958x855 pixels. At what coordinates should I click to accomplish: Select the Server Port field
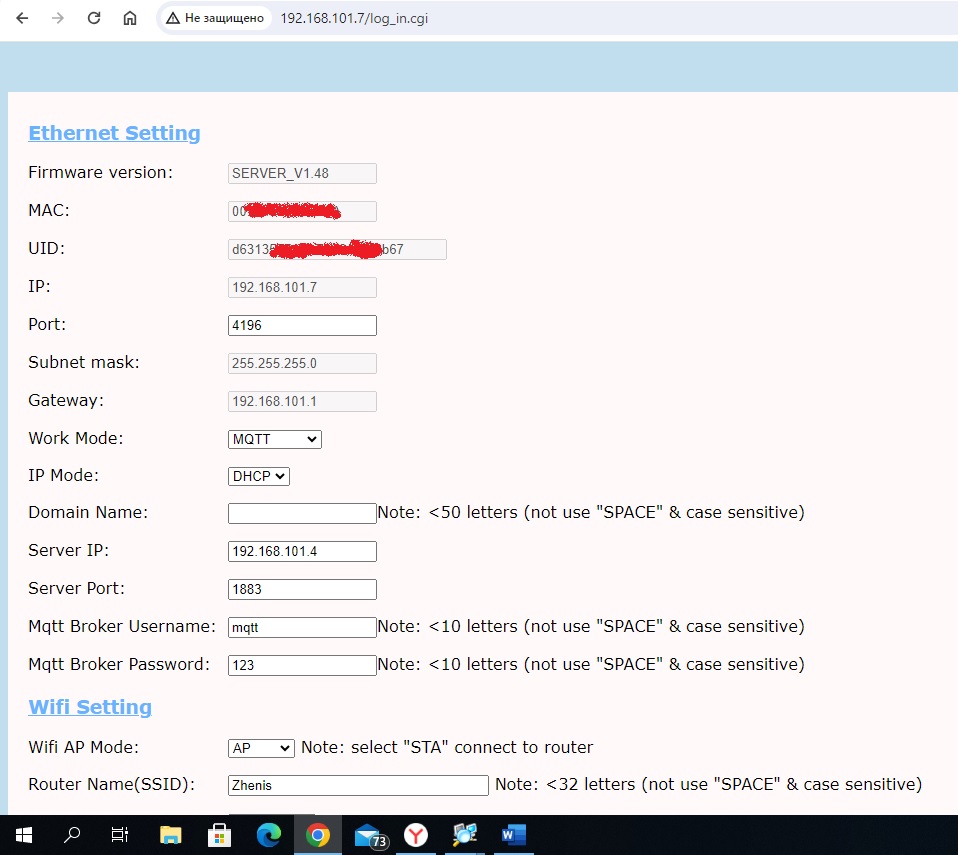302,589
